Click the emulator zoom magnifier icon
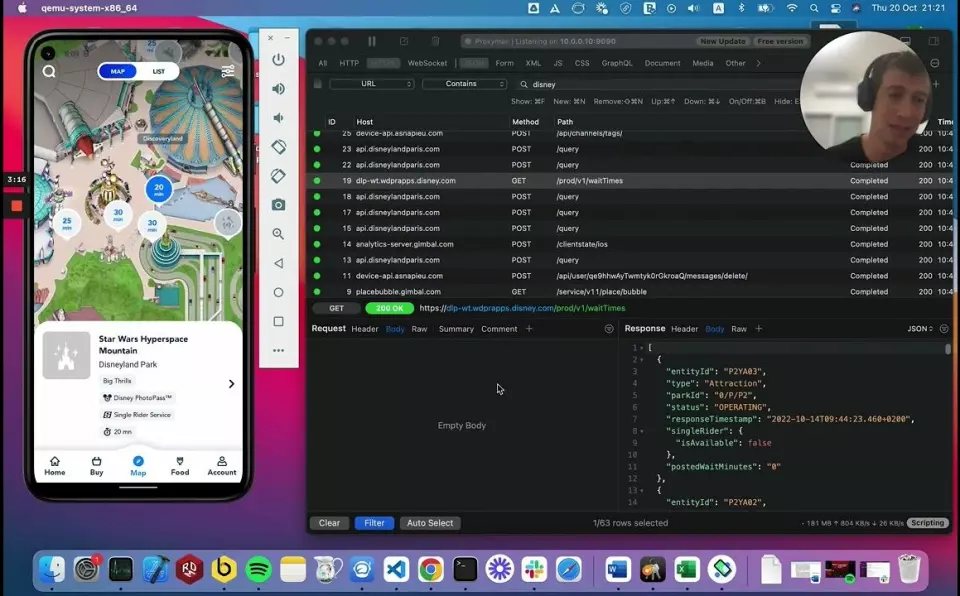This screenshot has width=960, height=596. coord(278,234)
